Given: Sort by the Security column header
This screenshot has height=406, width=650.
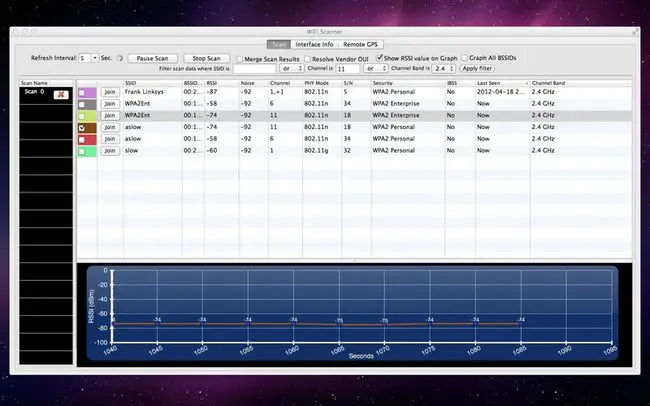Looking at the screenshot, I should click(x=408, y=83).
